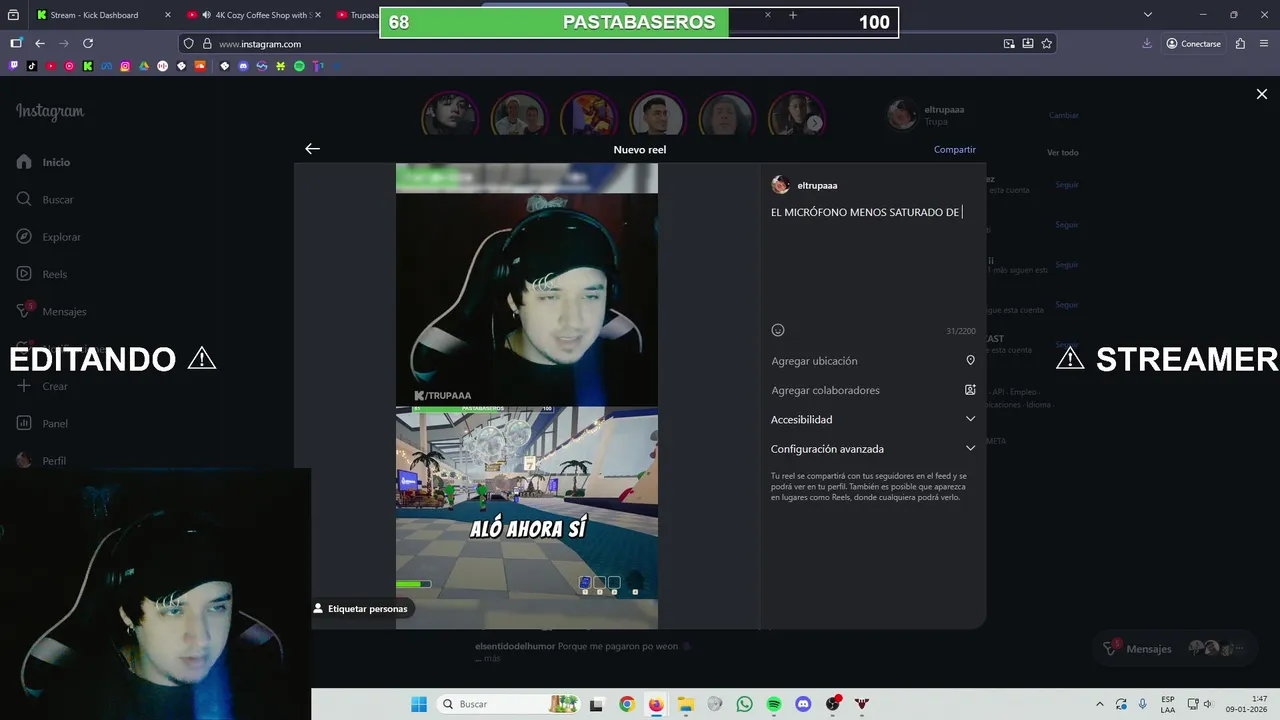Open Chrome from the taskbar
The height and width of the screenshot is (720, 1280).
click(x=626, y=704)
